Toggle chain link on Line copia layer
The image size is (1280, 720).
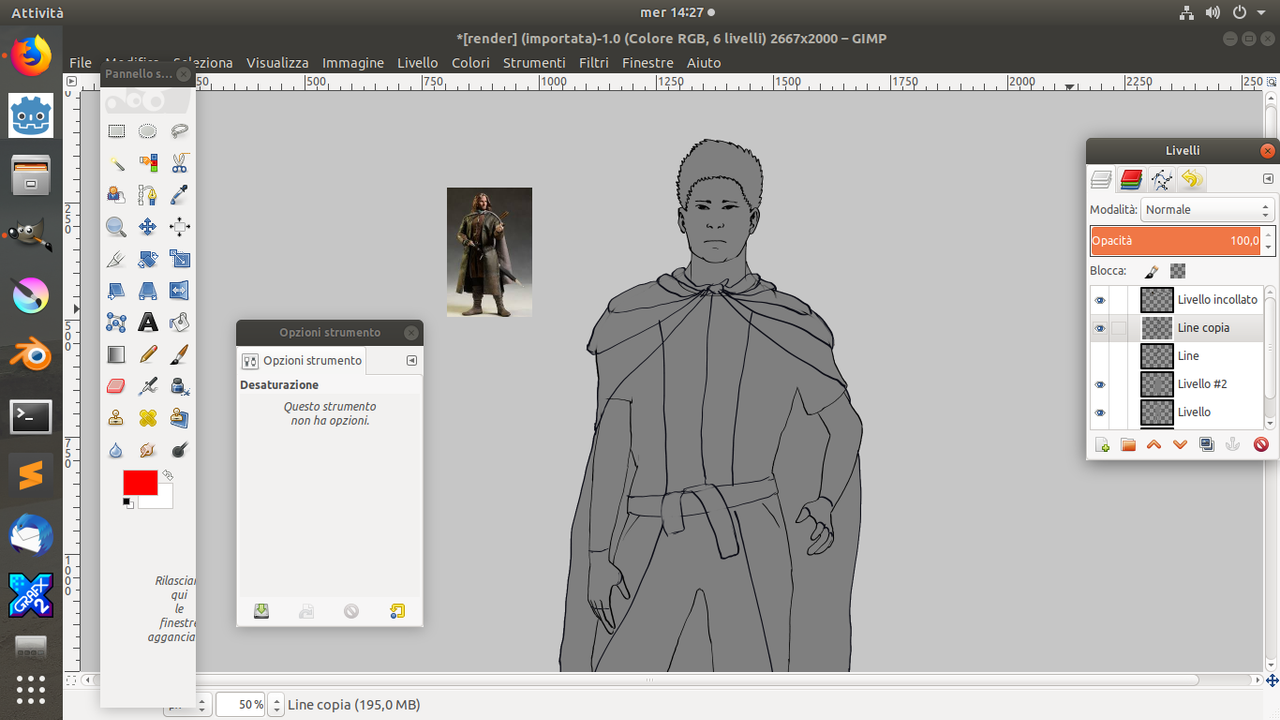coord(1119,328)
